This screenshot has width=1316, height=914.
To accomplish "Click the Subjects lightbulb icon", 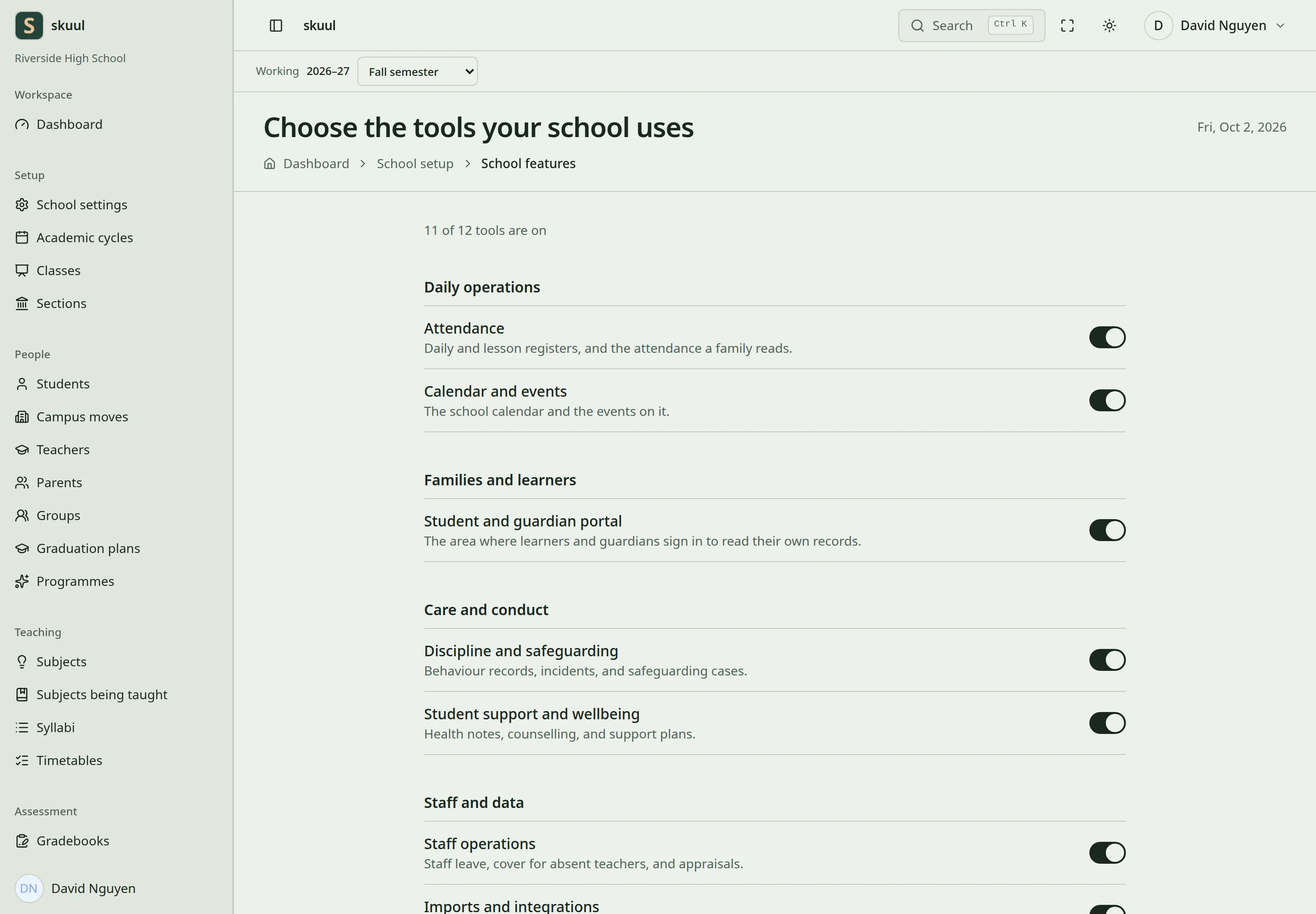I will pyautogui.click(x=22, y=661).
